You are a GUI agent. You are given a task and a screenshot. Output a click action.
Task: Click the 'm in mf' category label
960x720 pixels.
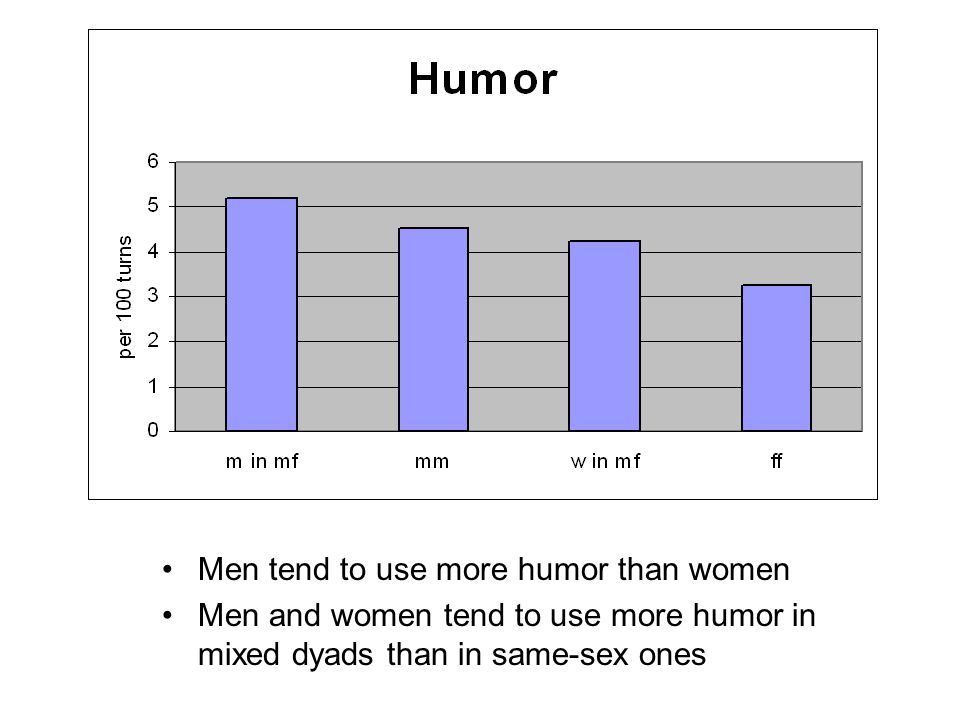point(261,461)
